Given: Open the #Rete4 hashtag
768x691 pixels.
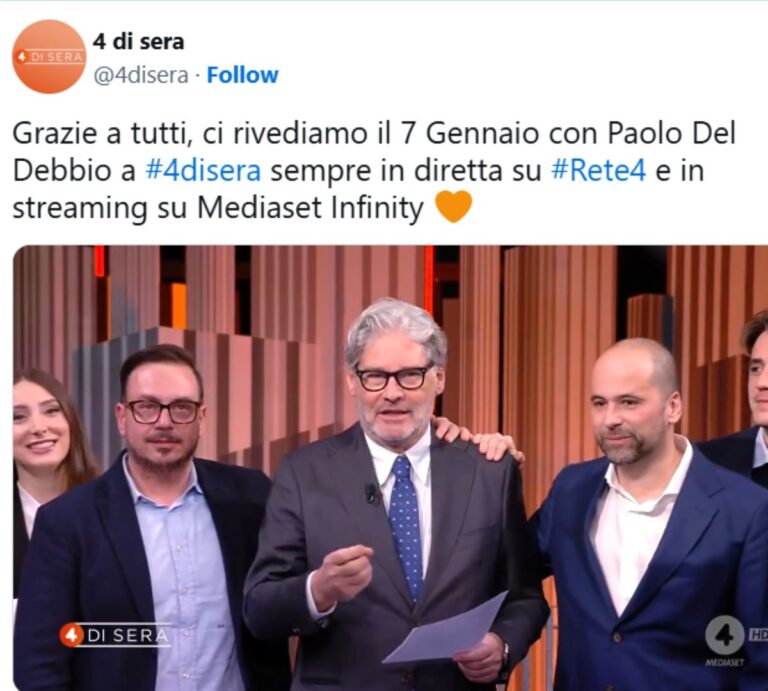Looking at the screenshot, I should 599,170.
